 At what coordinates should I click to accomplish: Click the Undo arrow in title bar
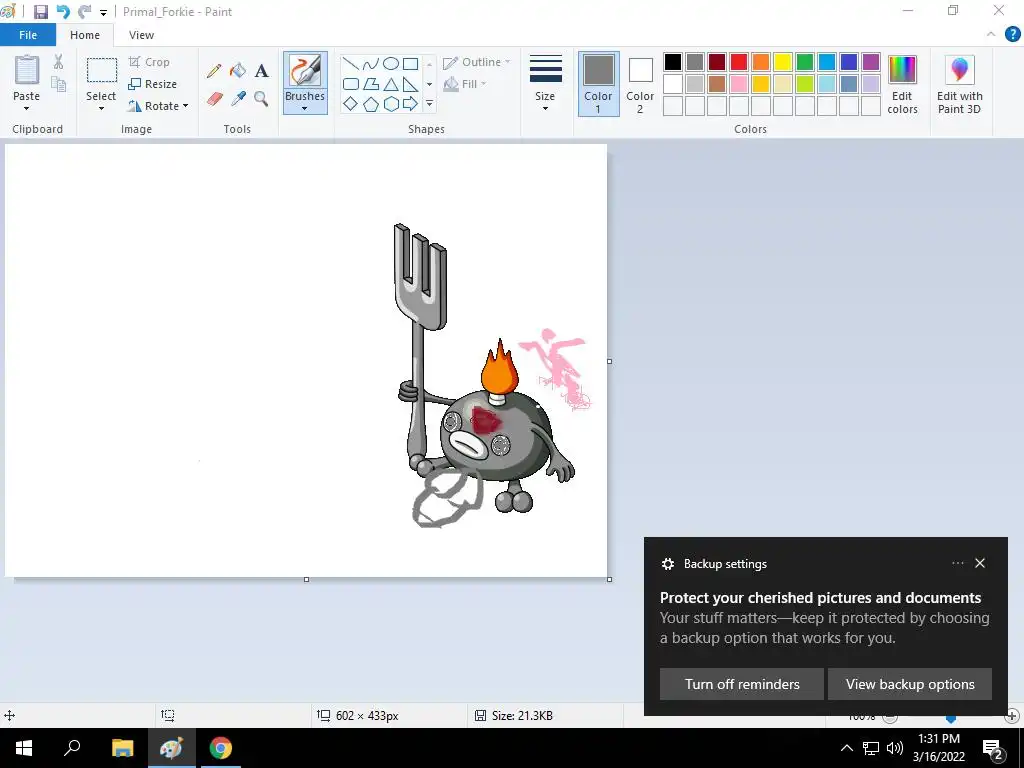click(63, 12)
